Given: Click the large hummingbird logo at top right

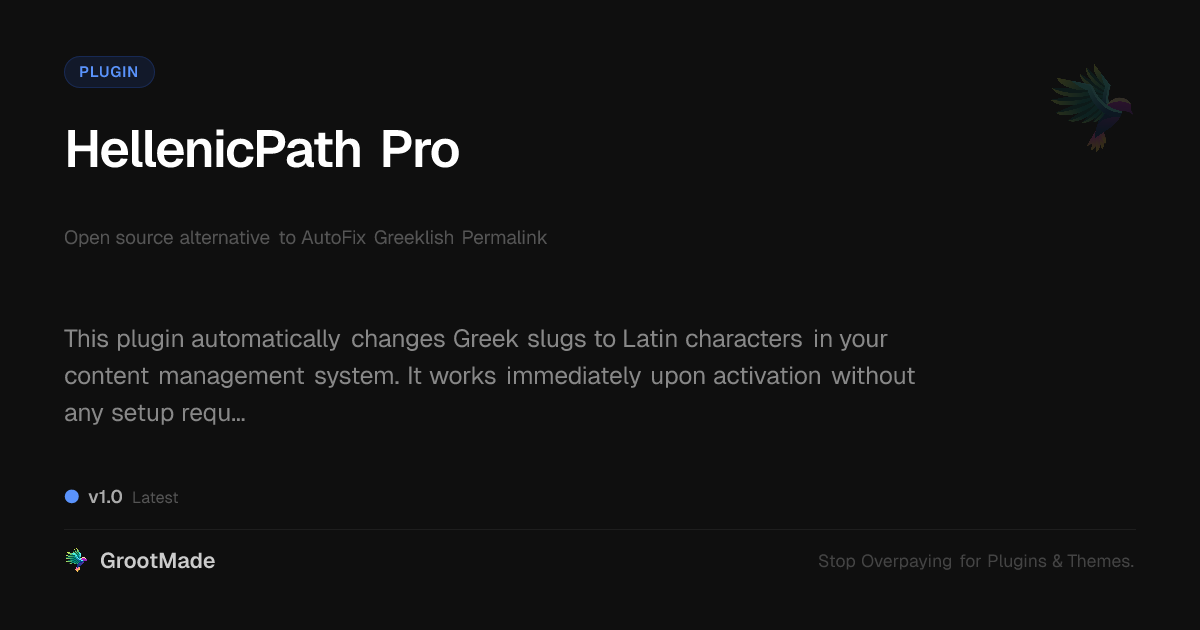Looking at the screenshot, I should [x=1092, y=107].
